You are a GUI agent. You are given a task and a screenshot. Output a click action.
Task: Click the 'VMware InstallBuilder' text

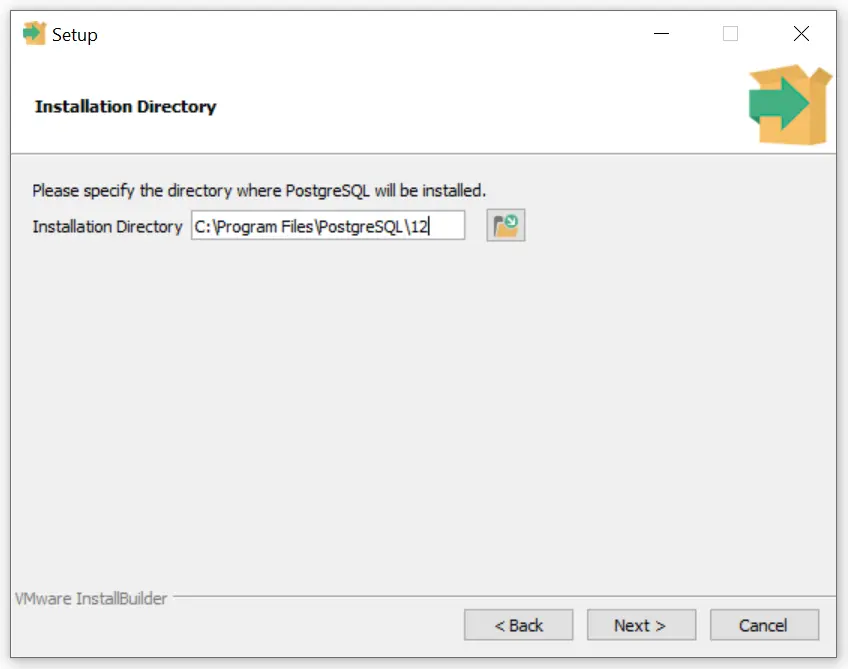pos(91,599)
